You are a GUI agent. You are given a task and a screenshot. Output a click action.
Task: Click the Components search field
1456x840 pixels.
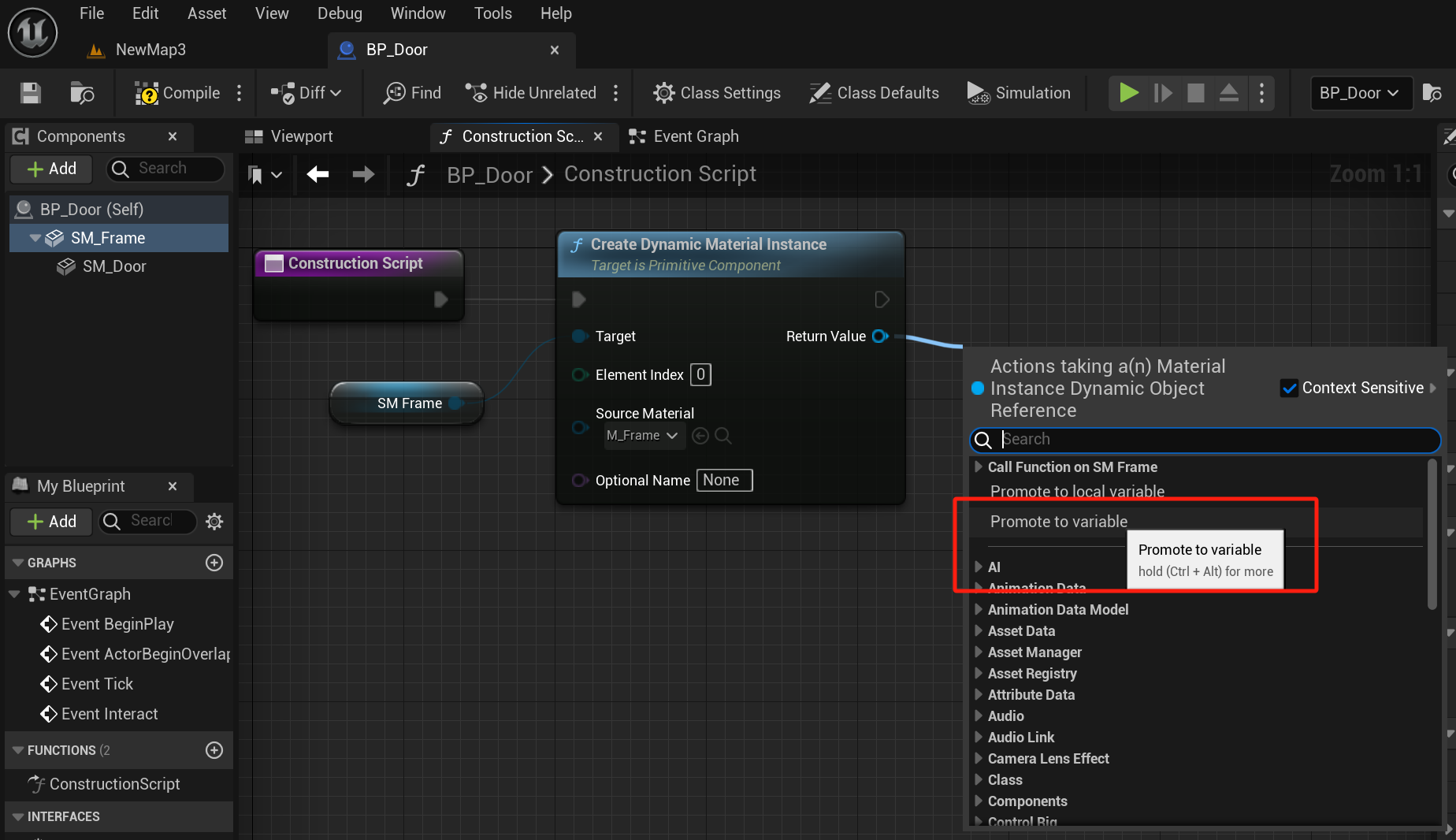click(x=164, y=169)
